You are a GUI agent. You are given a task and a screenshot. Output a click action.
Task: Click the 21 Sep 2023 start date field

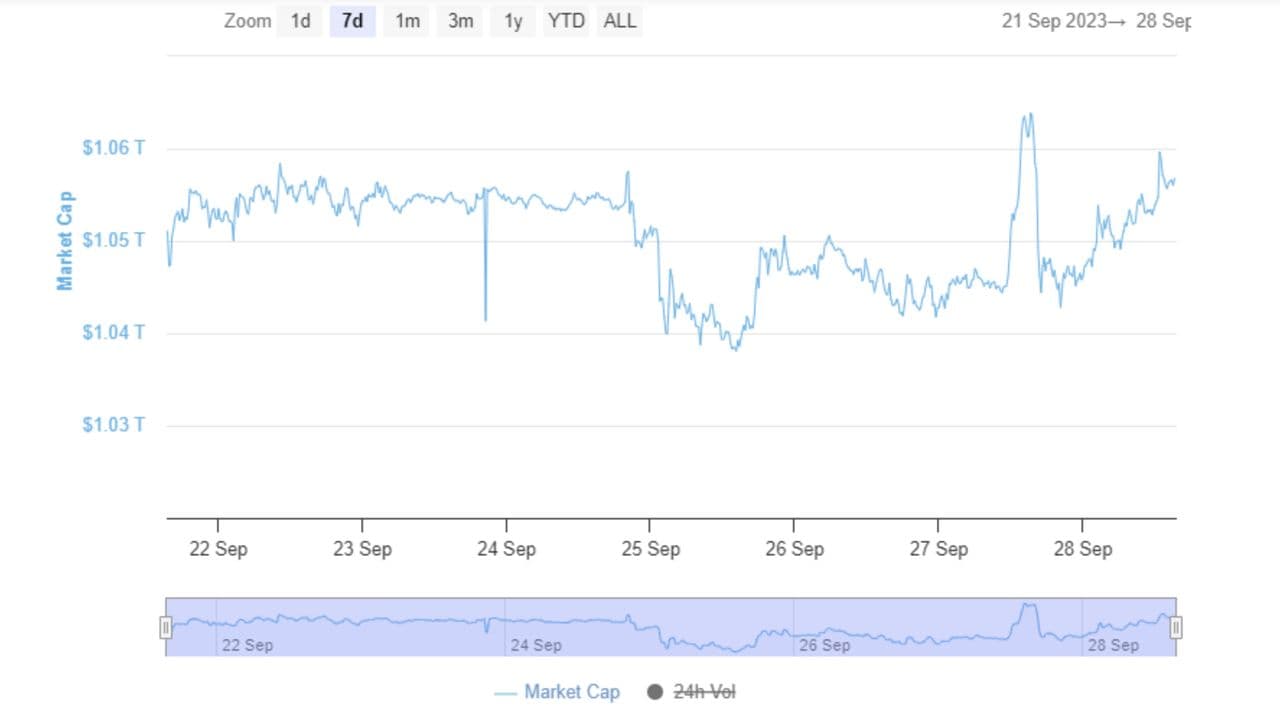pos(1054,21)
